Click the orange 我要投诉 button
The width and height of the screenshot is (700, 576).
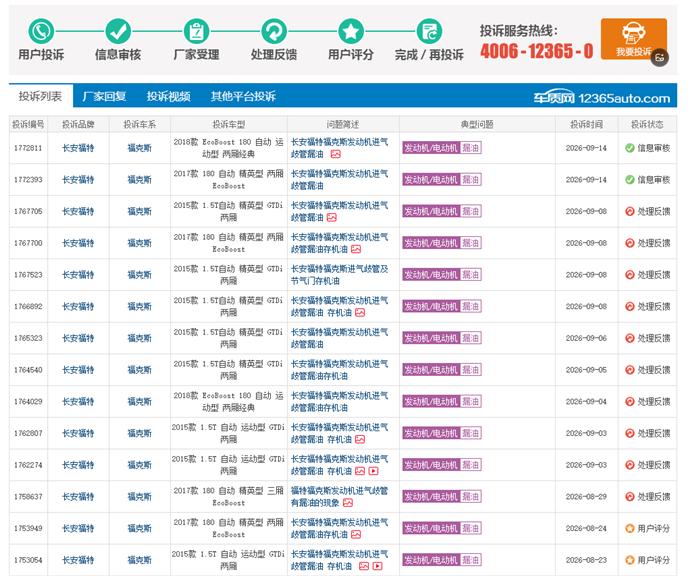point(633,39)
